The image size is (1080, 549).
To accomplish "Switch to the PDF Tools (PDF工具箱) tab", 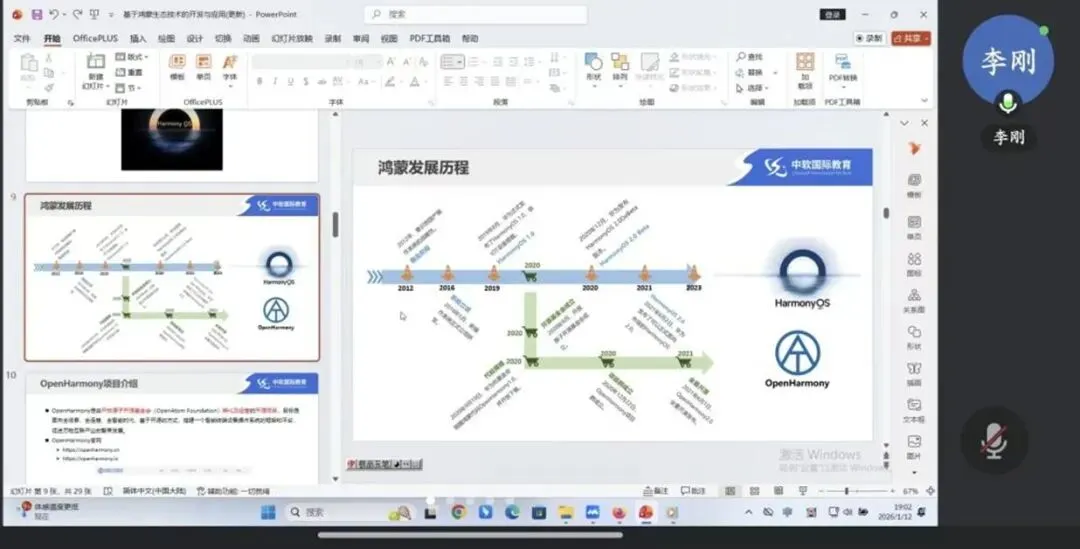I will [430, 39].
